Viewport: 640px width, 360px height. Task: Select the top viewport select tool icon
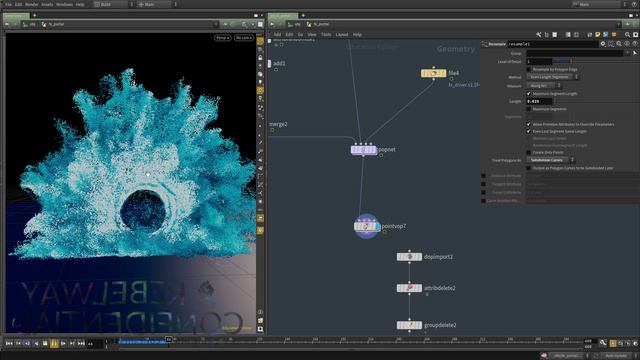[260, 41]
